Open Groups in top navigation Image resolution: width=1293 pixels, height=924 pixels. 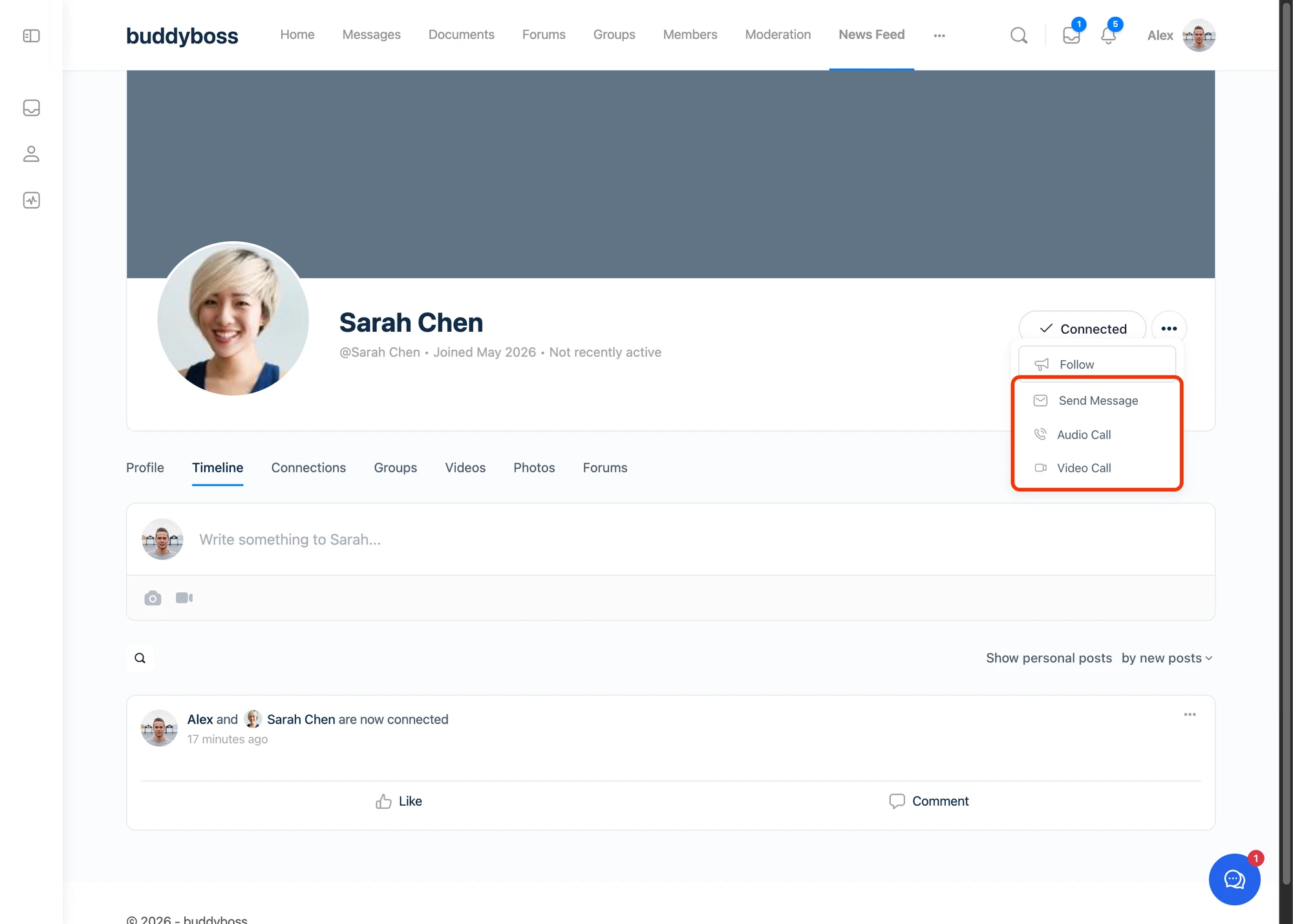[614, 34]
